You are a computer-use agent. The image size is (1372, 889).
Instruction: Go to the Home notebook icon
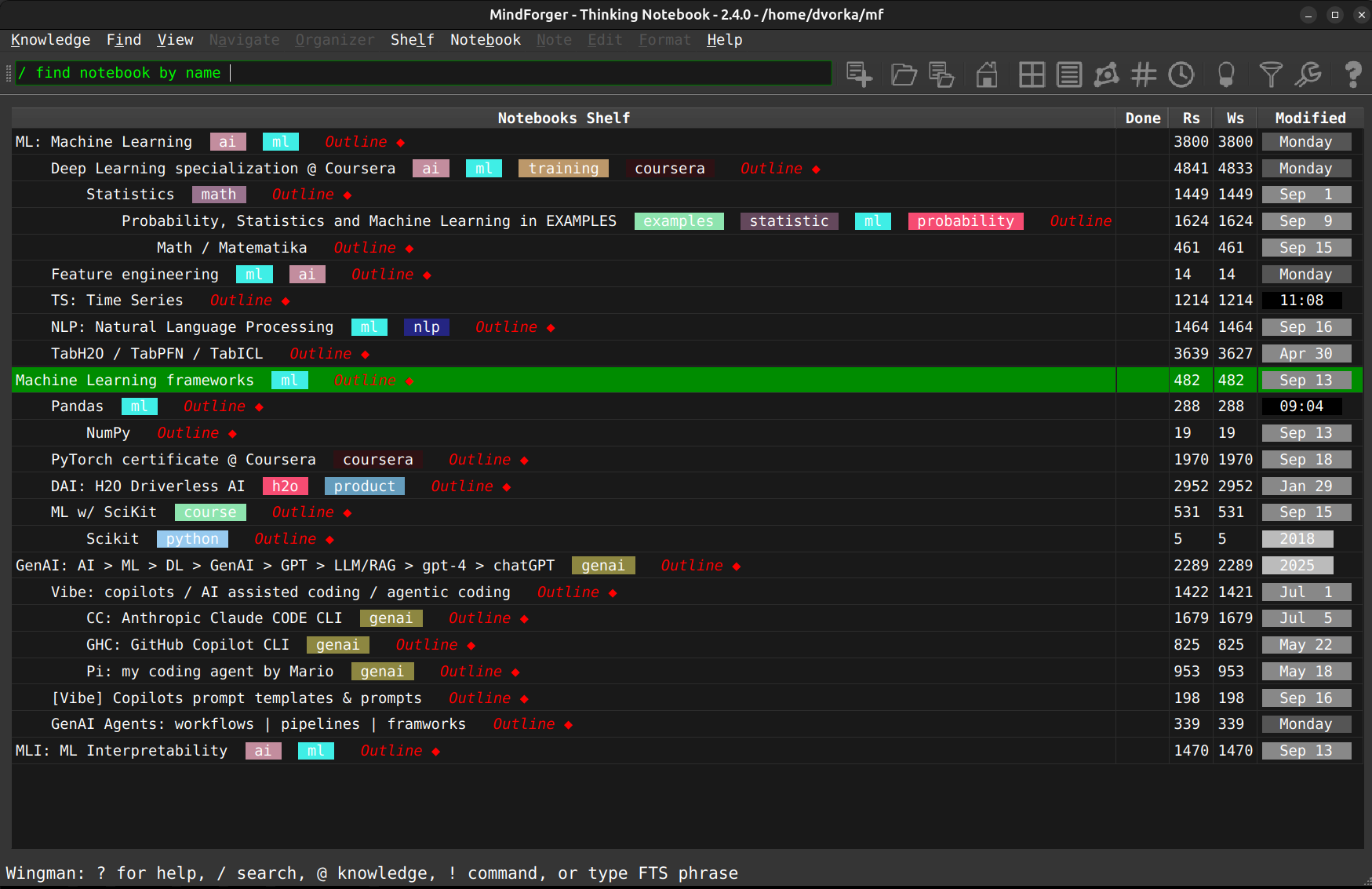coord(987,75)
